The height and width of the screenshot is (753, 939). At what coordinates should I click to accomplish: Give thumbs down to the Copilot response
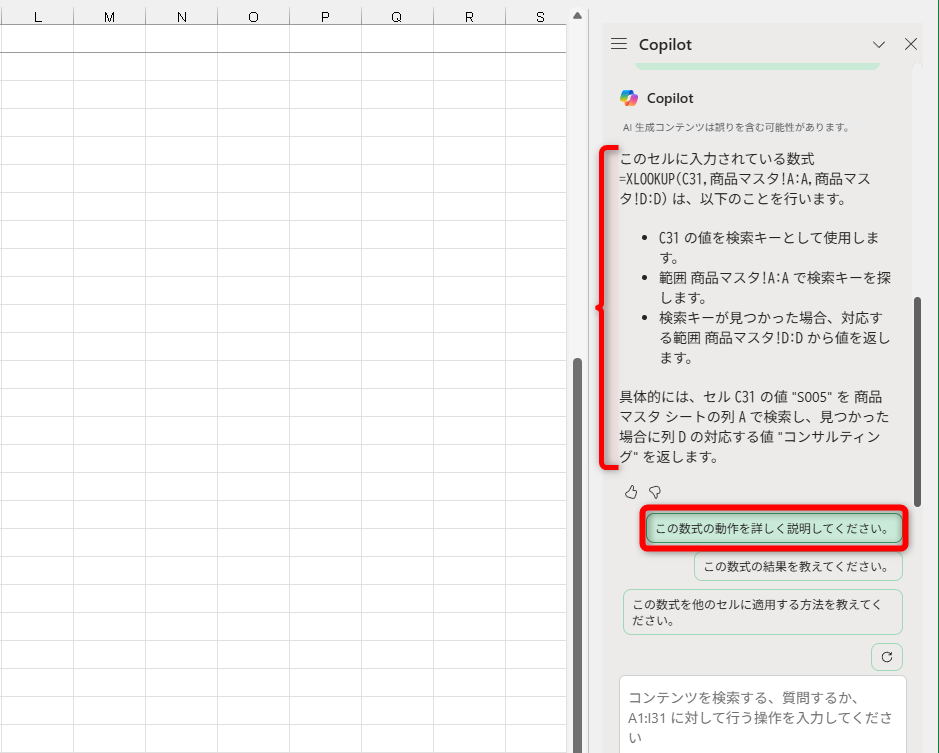tap(655, 491)
